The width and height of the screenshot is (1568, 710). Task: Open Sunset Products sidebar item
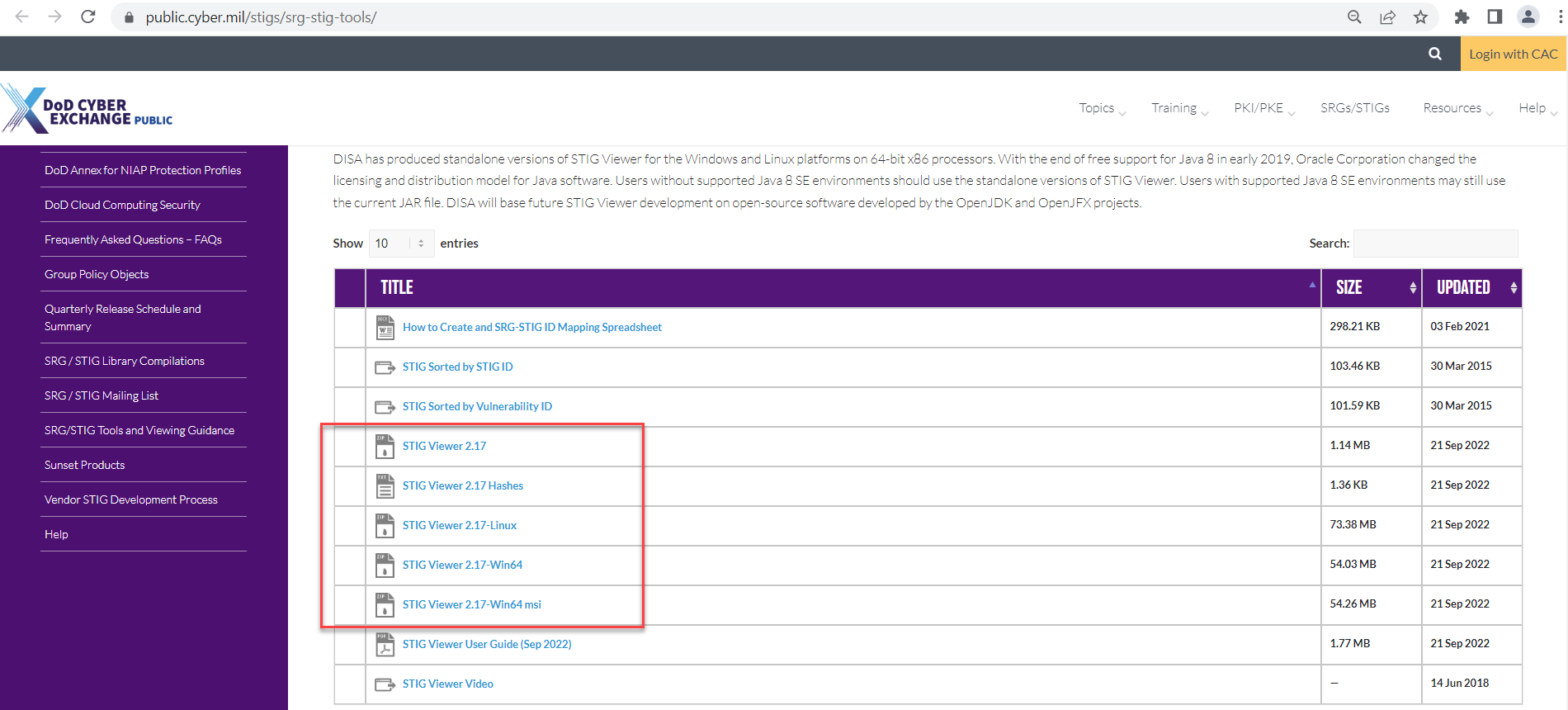(x=85, y=465)
